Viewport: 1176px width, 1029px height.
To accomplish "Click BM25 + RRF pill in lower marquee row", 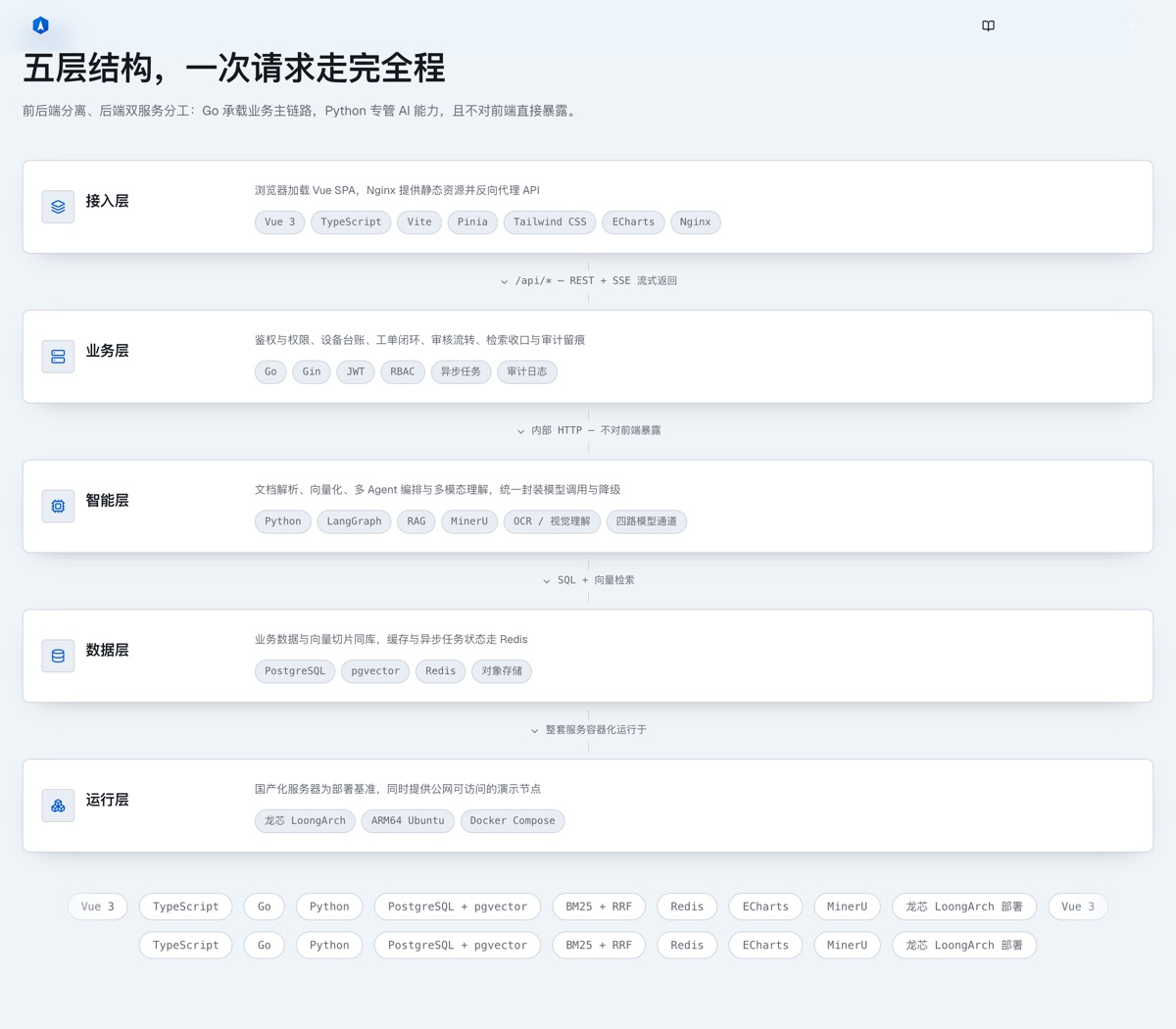I will tap(599, 946).
